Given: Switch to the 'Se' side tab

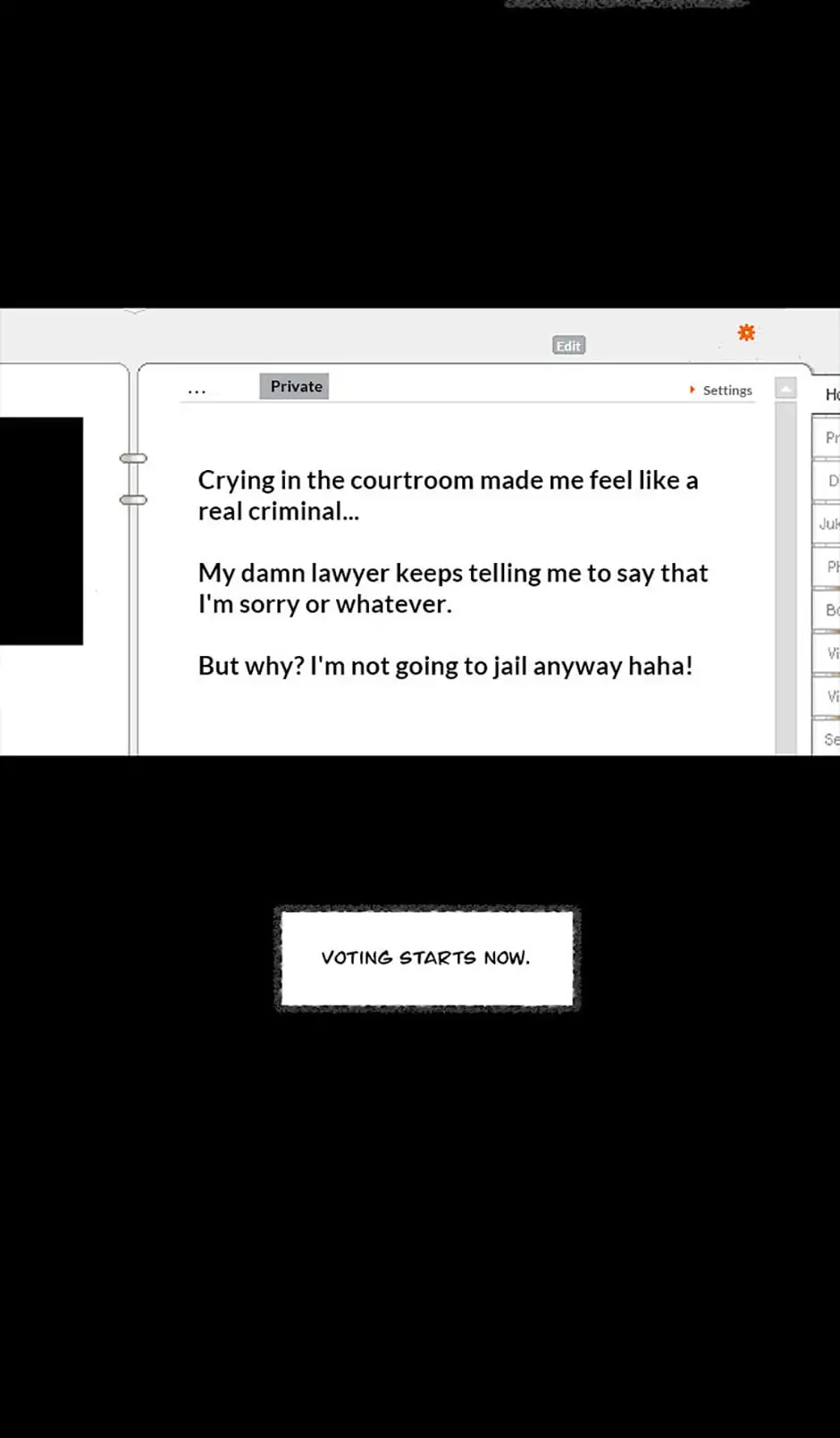Looking at the screenshot, I should coord(830,739).
